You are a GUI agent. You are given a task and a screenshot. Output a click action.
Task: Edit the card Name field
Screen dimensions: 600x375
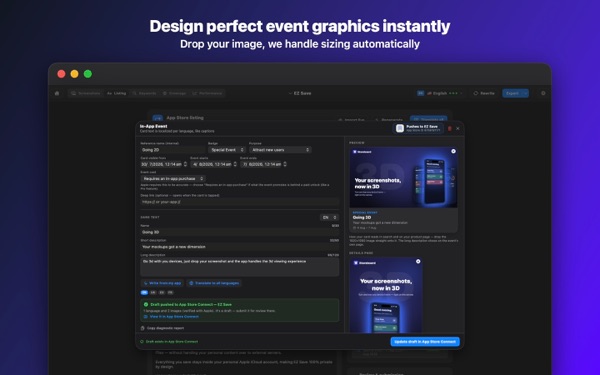(240, 232)
